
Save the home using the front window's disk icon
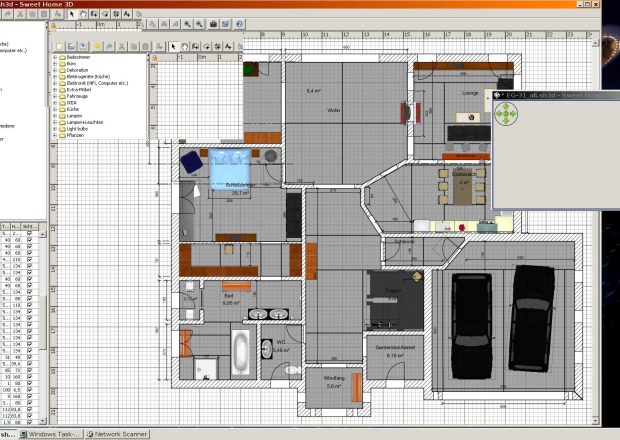tap(83, 47)
